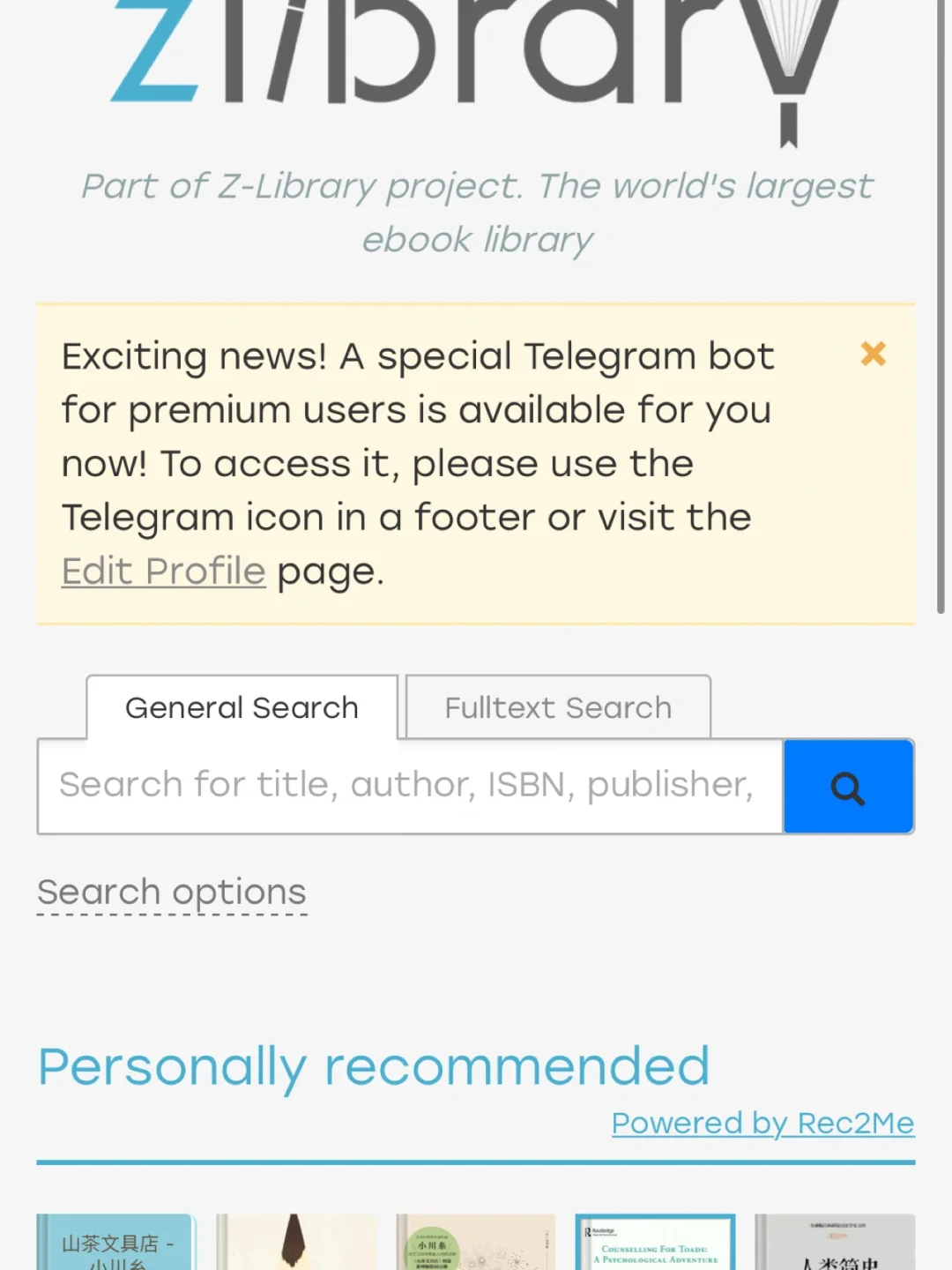Open the Counselling For Toads book
The height and width of the screenshot is (1270, 952).
[x=655, y=1242]
